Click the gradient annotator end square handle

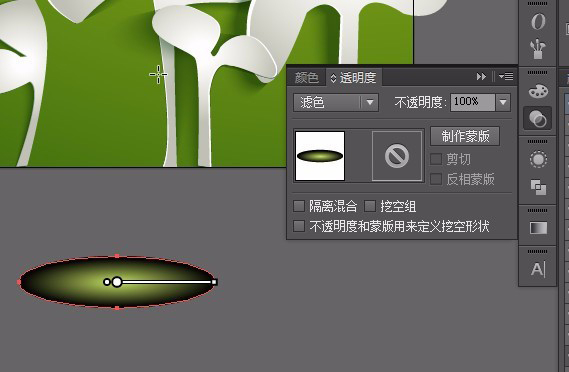[x=214, y=282]
